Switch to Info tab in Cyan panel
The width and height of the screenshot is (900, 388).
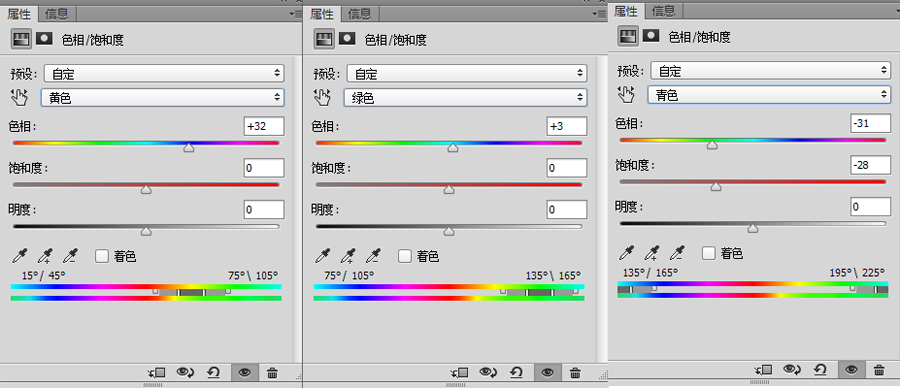coord(664,11)
